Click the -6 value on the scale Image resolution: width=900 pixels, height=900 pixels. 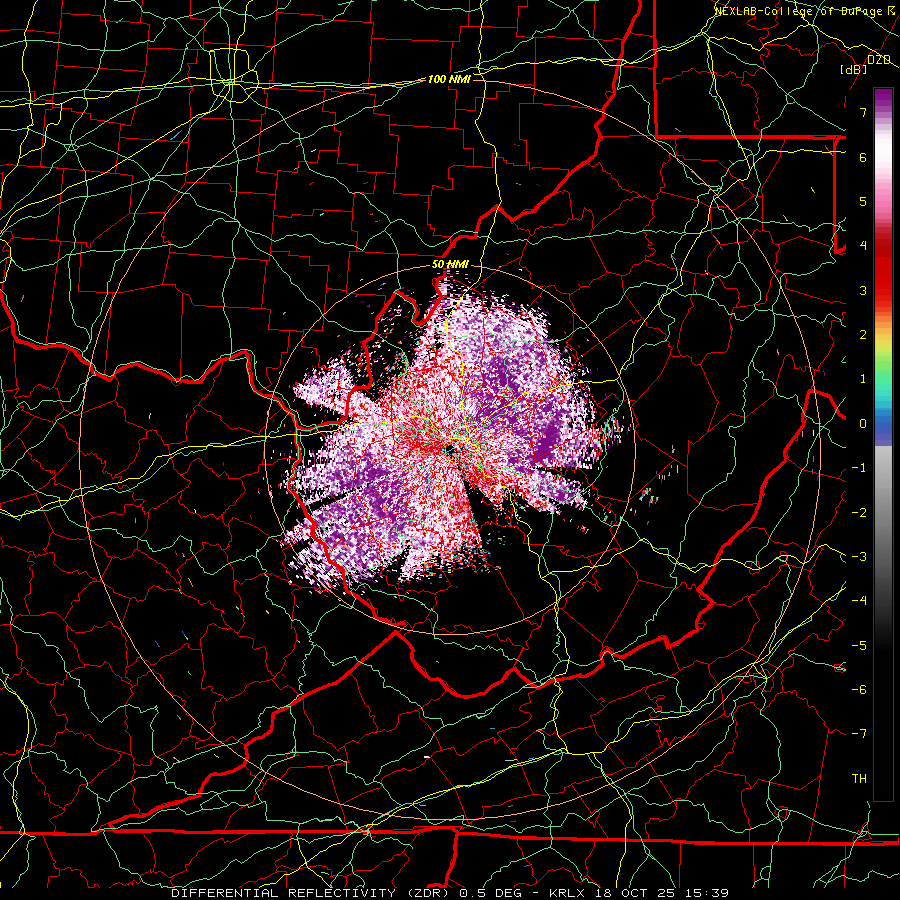[859, 690]
